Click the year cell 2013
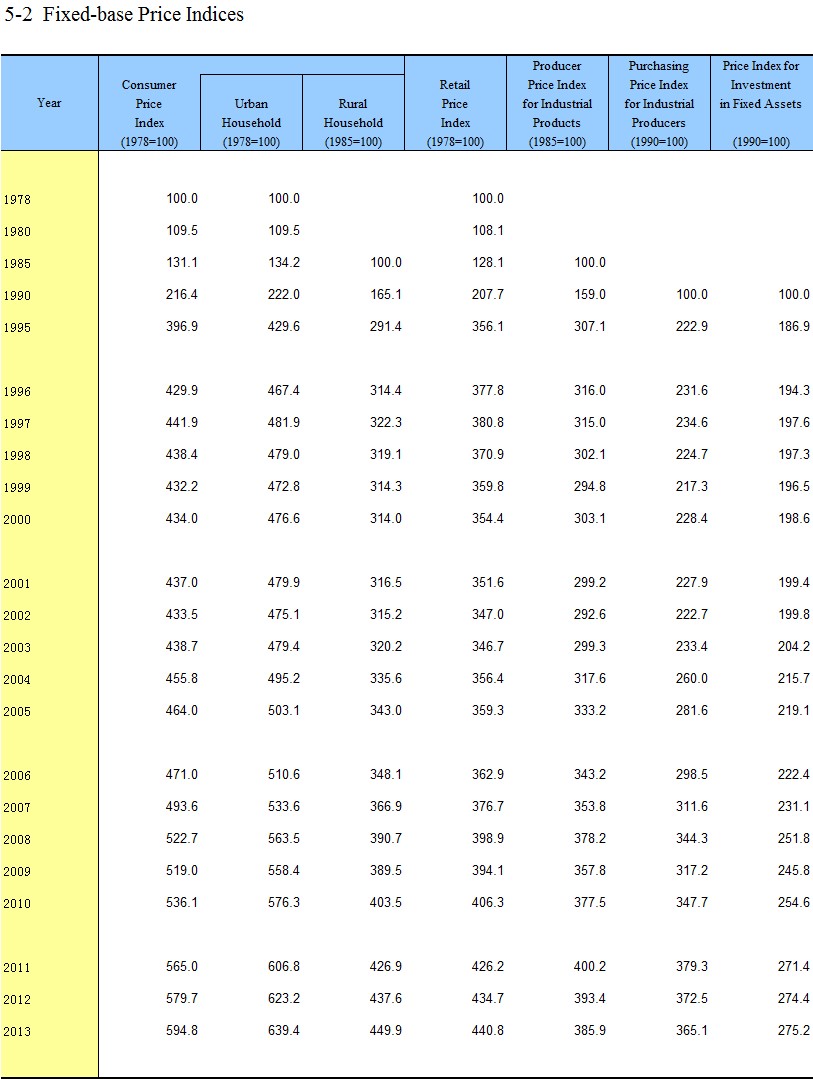This screenshot has width=813, height=1079. pyautogui.click(x=17, y=1032)
